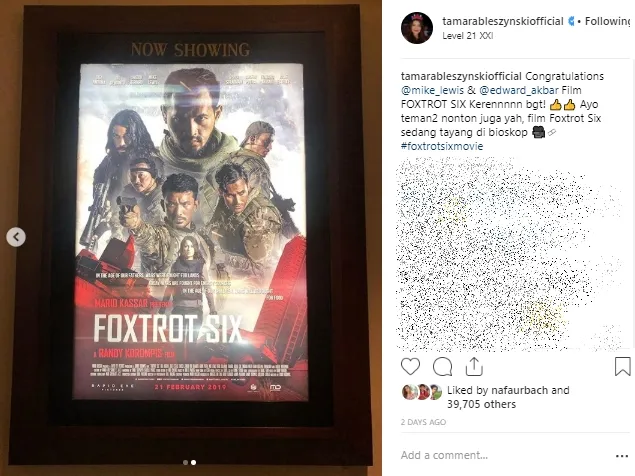Like the post with the heart icon

410,367
